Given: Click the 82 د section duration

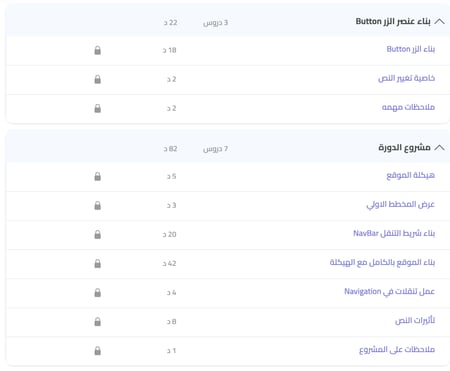Looking at the screenshot, I should pyautogui.click(x=170, y=149).
